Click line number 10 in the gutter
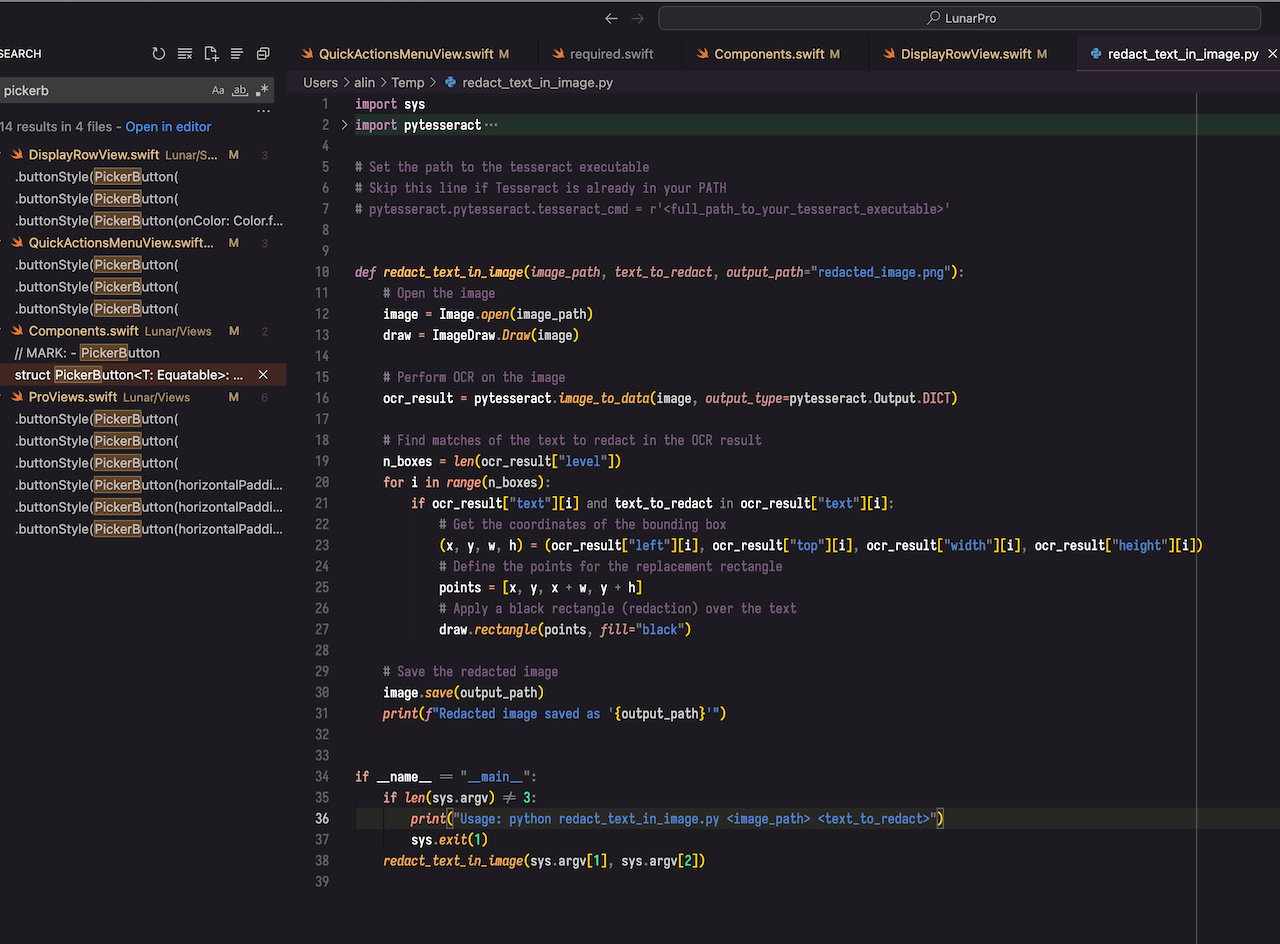 tap(322, 272)
